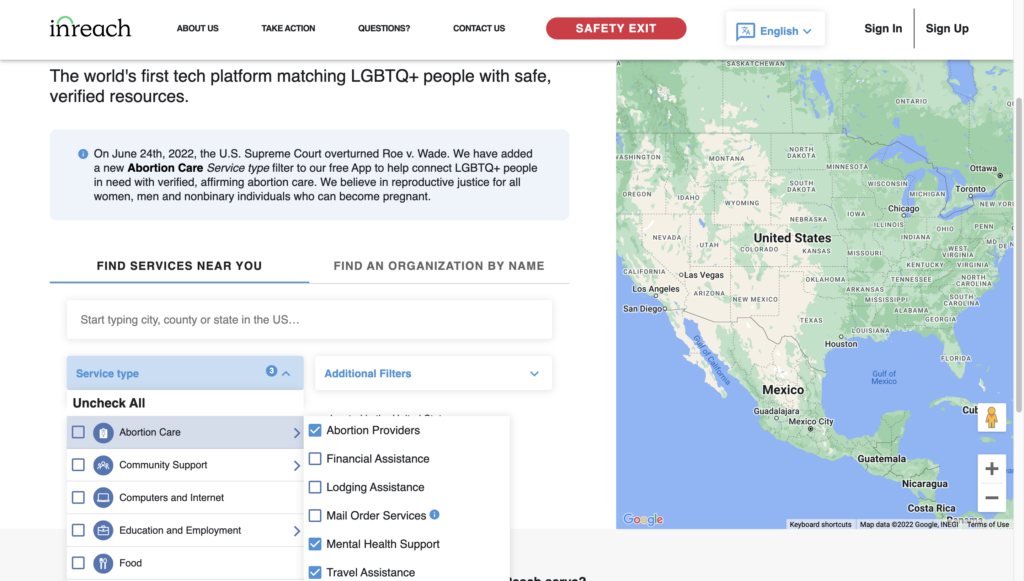
Task: Click the Mexico City label on the map
Action: coord(810,422)
